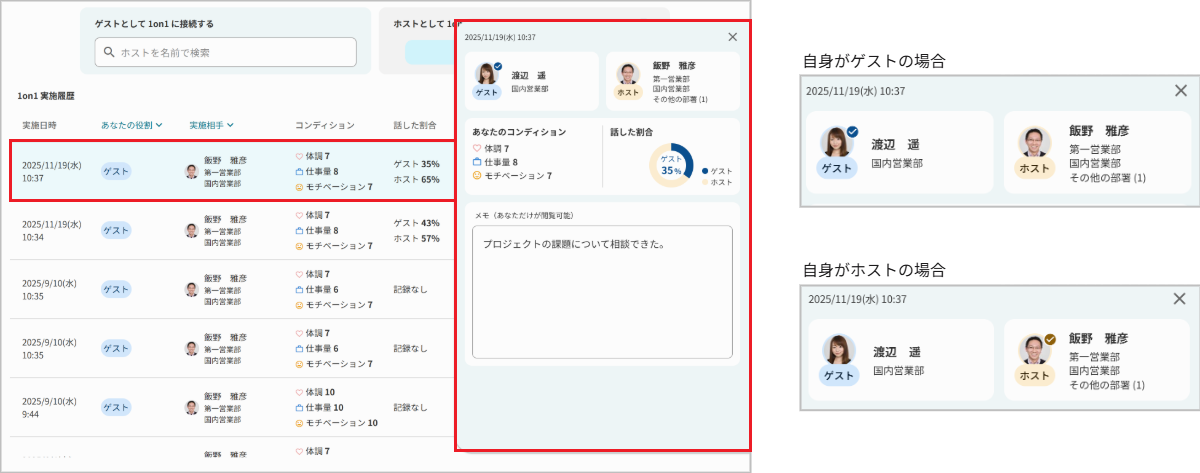The image size is (1200, 473).
Task: Click dark blue ゲスト legend dot
Action: 705,171
